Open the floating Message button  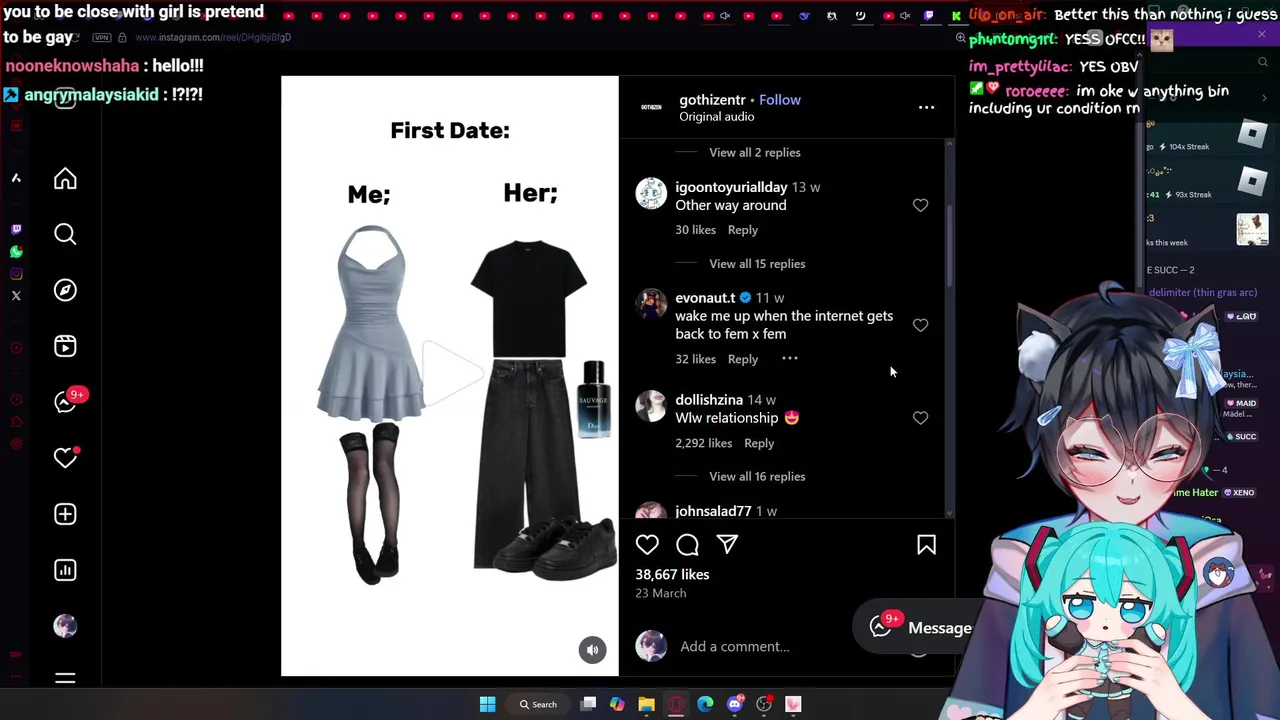[x=920, y=628]
